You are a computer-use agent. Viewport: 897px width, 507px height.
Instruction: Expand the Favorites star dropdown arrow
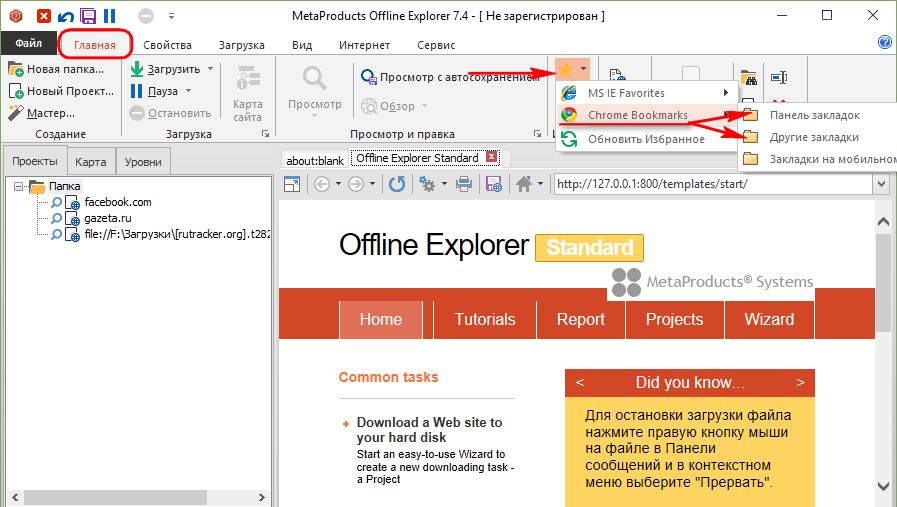click(x=583, y=69)
